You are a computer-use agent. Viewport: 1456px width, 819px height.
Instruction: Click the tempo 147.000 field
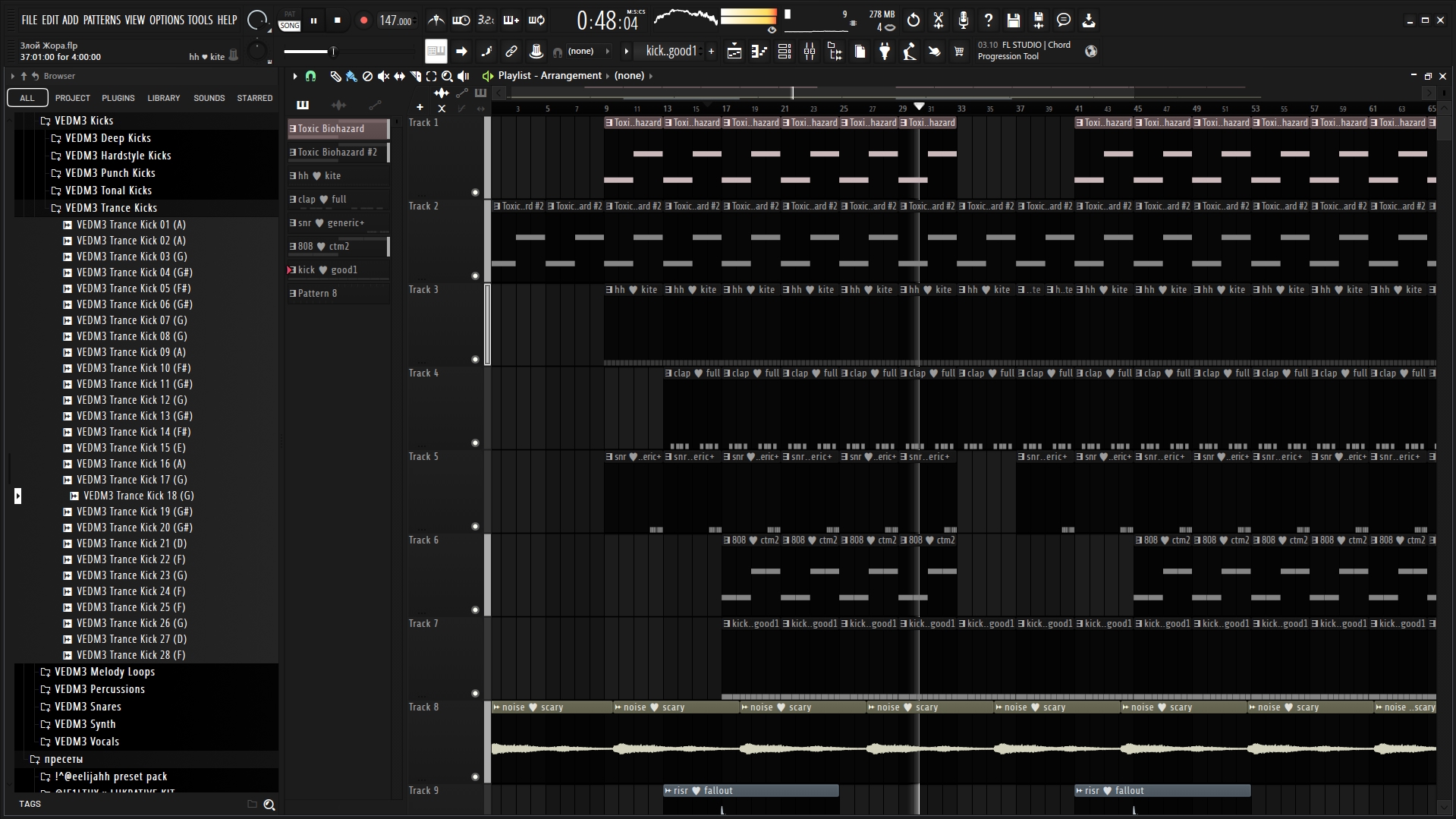click(395, 21)
